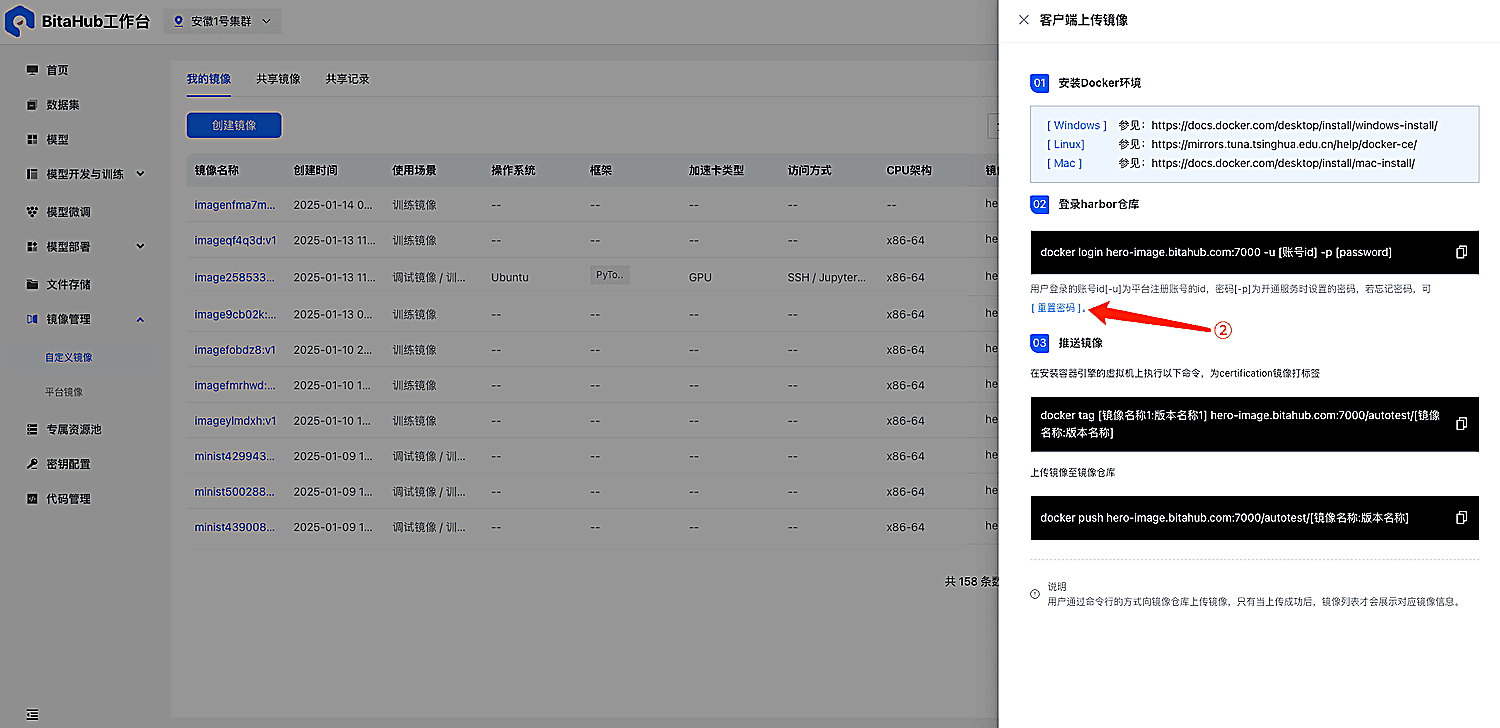This screenshot has width=1500, height=728.
Task: Click the 代码管理 icon in sidebar
Action: click(32, 499)
